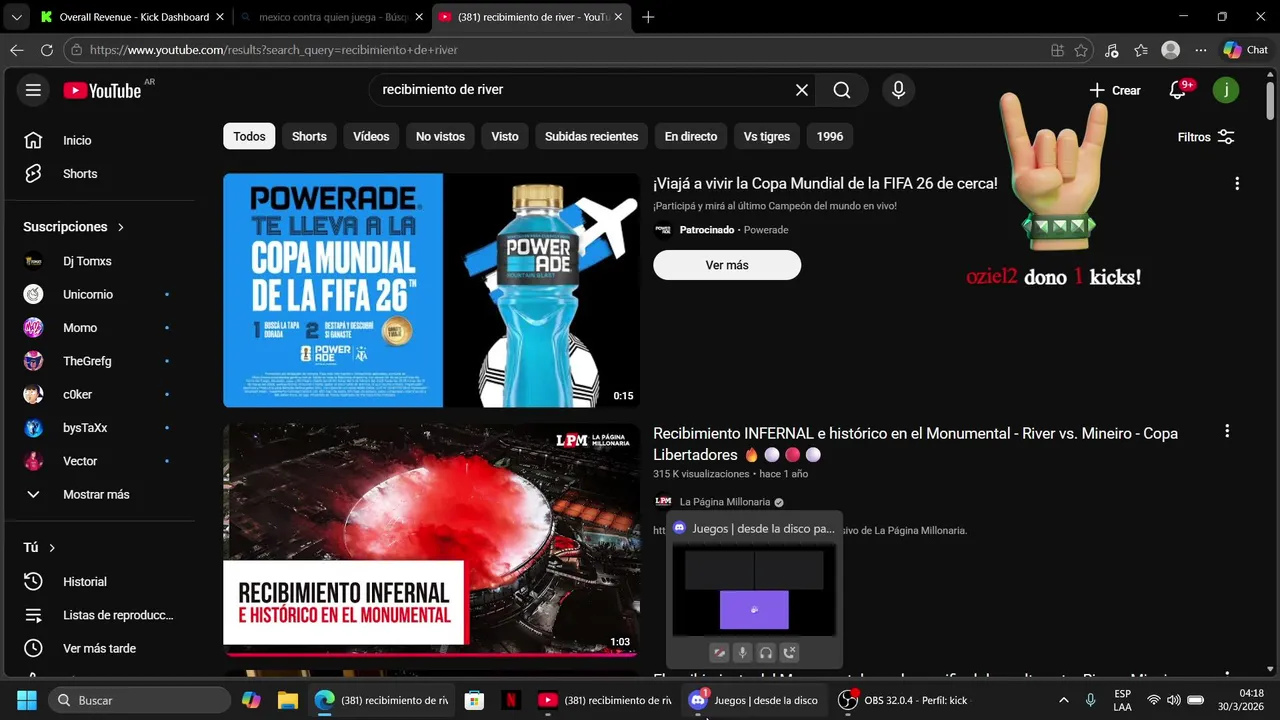Select the Shorts filter chip
1280x720 pixels.
309,136
